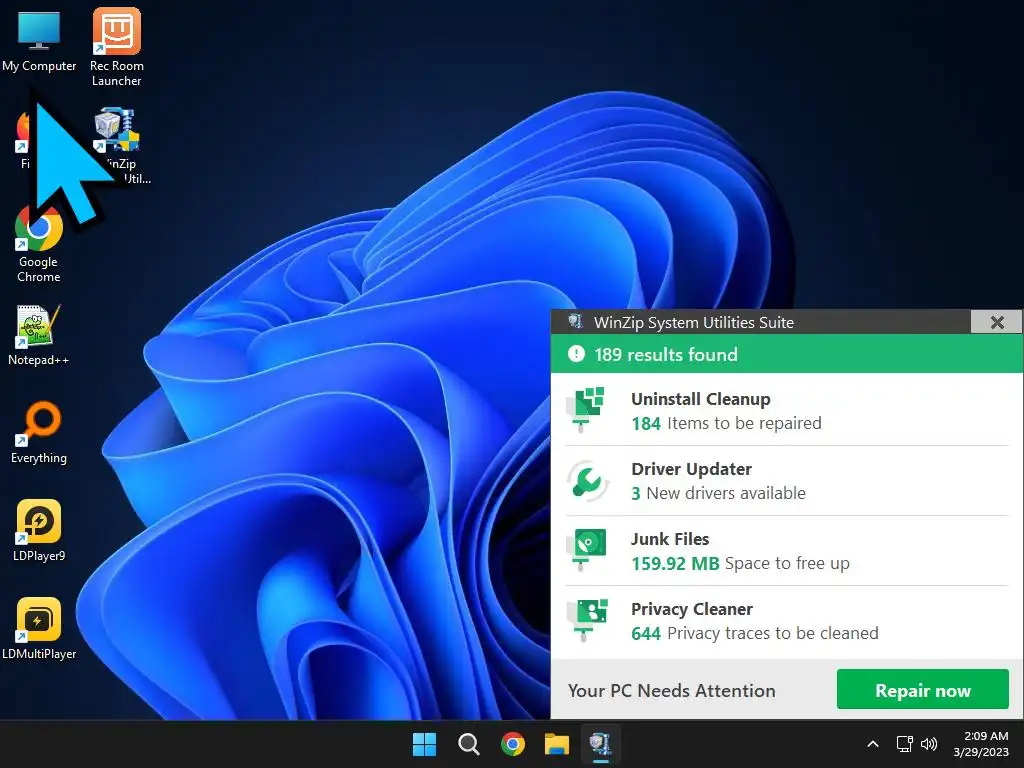Close the WinZip System Utilities Suite popup
Image resolution: width=1024 pixels, height=768 pixels.
(x=997, y=322)
